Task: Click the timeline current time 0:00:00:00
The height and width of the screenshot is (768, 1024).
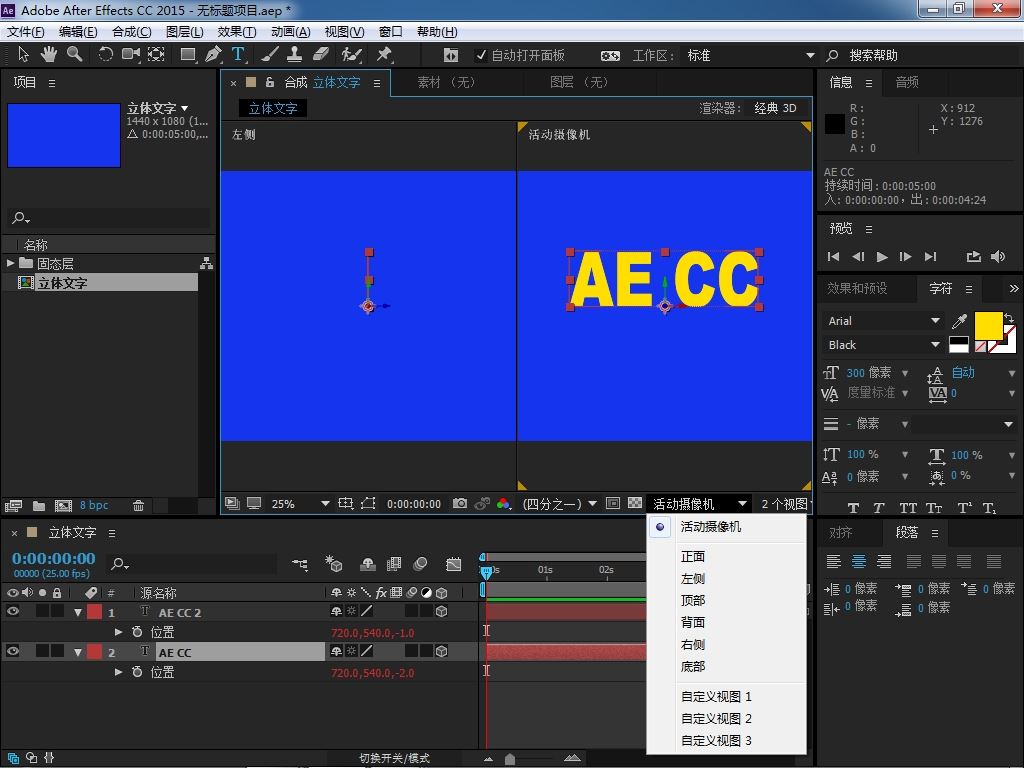Action: (x=54, y=558)
